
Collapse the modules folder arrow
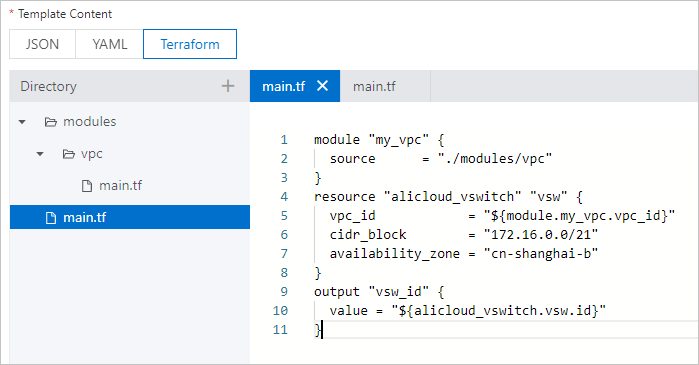(22, 122)
